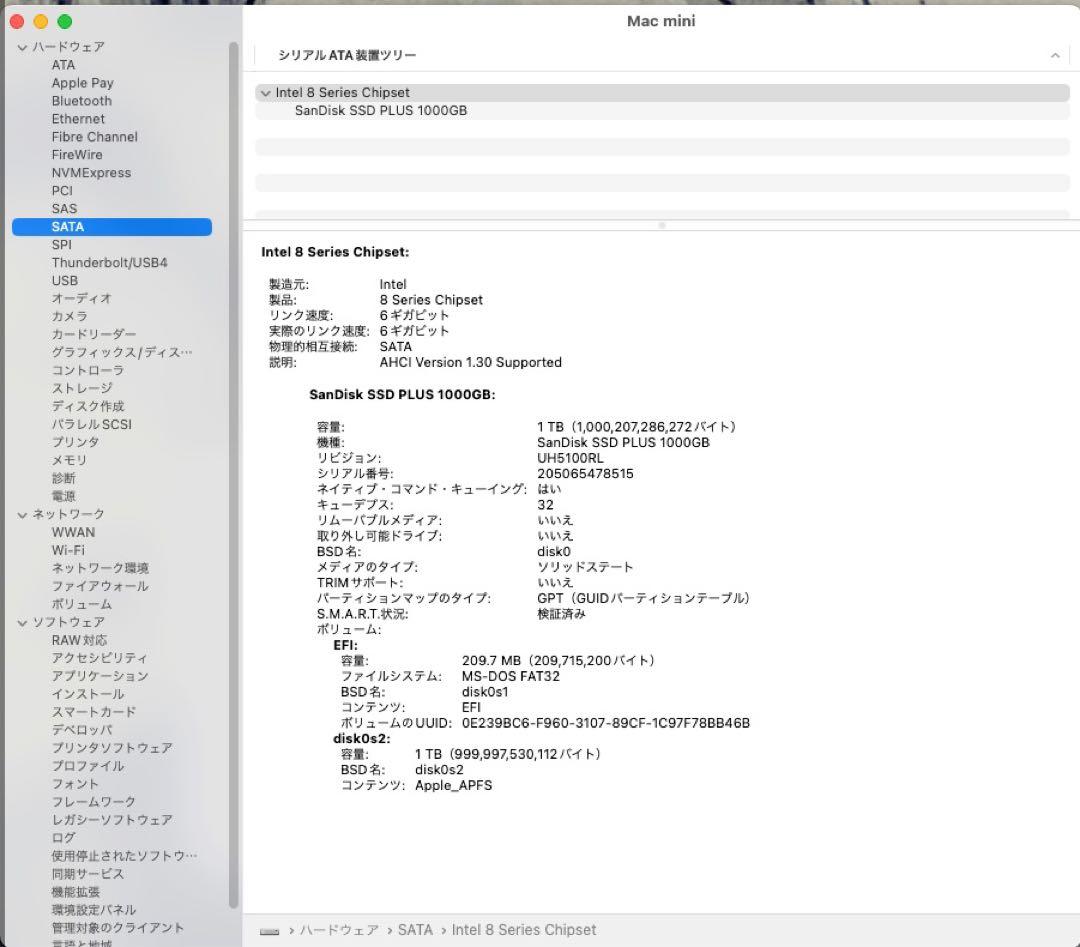Collapse the Intel 8 Series Chipset entry
The image size is (1080, 947).
[x=266, y=93]
